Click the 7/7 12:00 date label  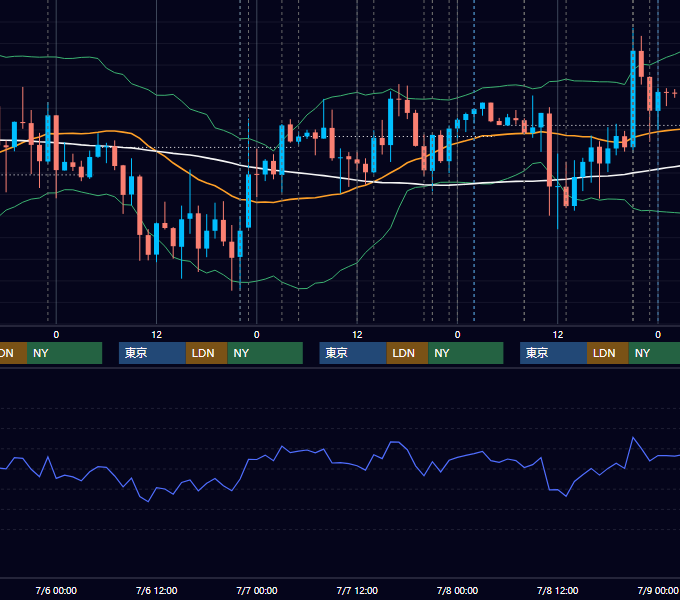(x=357, y=590)
